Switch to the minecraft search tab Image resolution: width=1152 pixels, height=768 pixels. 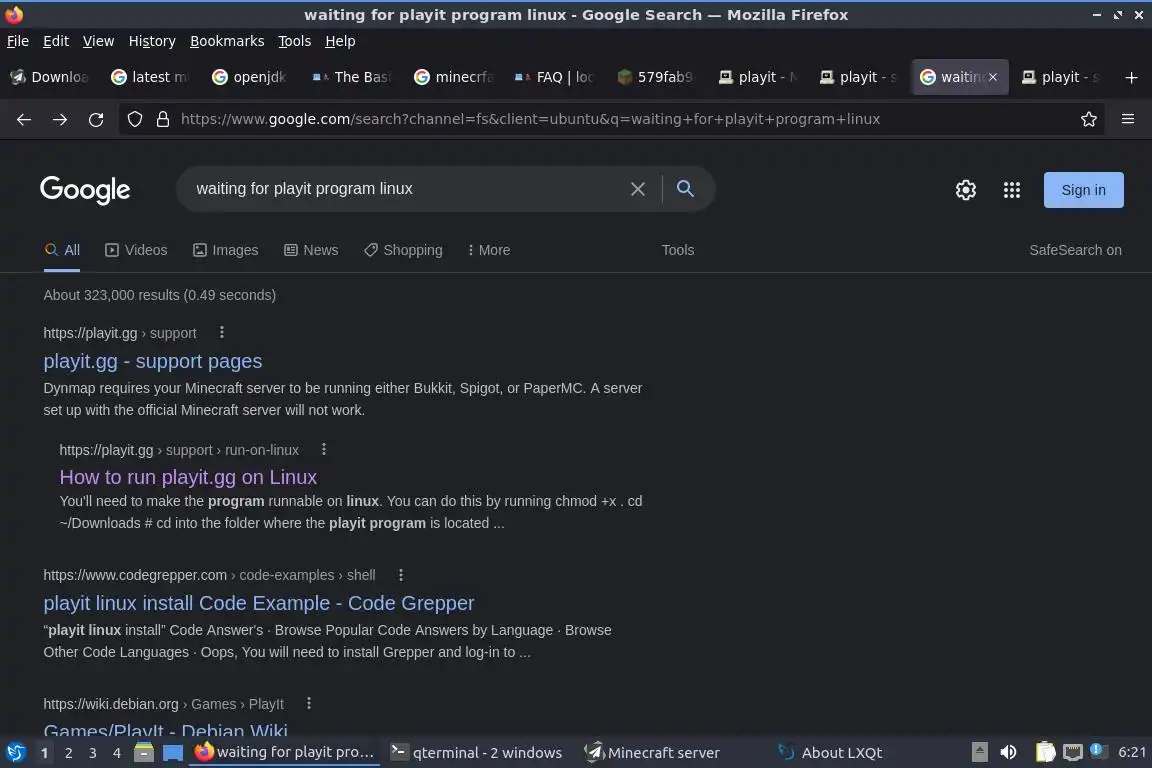tap(453, 77)
